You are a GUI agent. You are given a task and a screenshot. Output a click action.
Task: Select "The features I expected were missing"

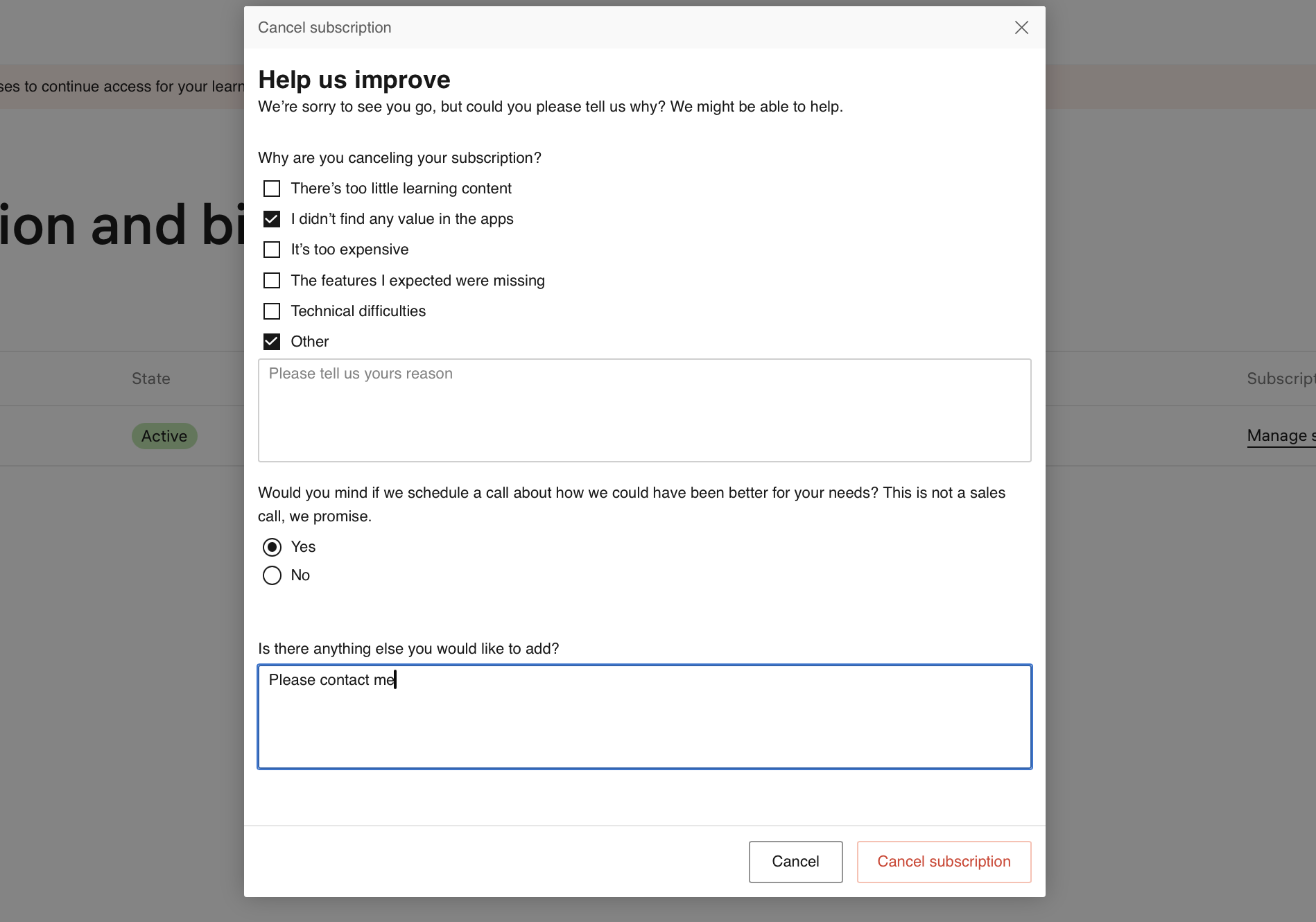pyautogui.click(x=272, y=281)
